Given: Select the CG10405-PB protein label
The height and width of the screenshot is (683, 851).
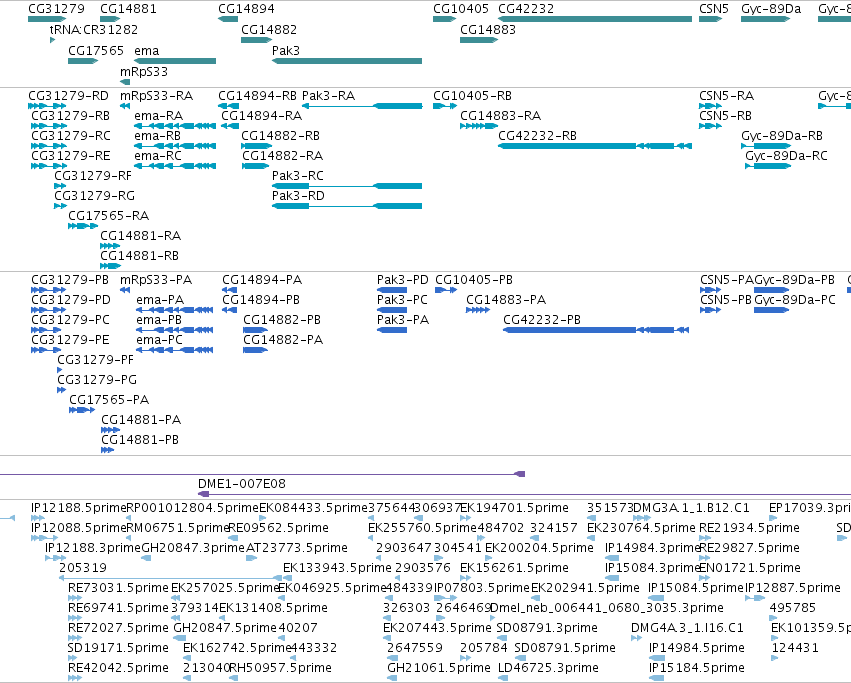Looking at the screenshot, I should 474,280.
